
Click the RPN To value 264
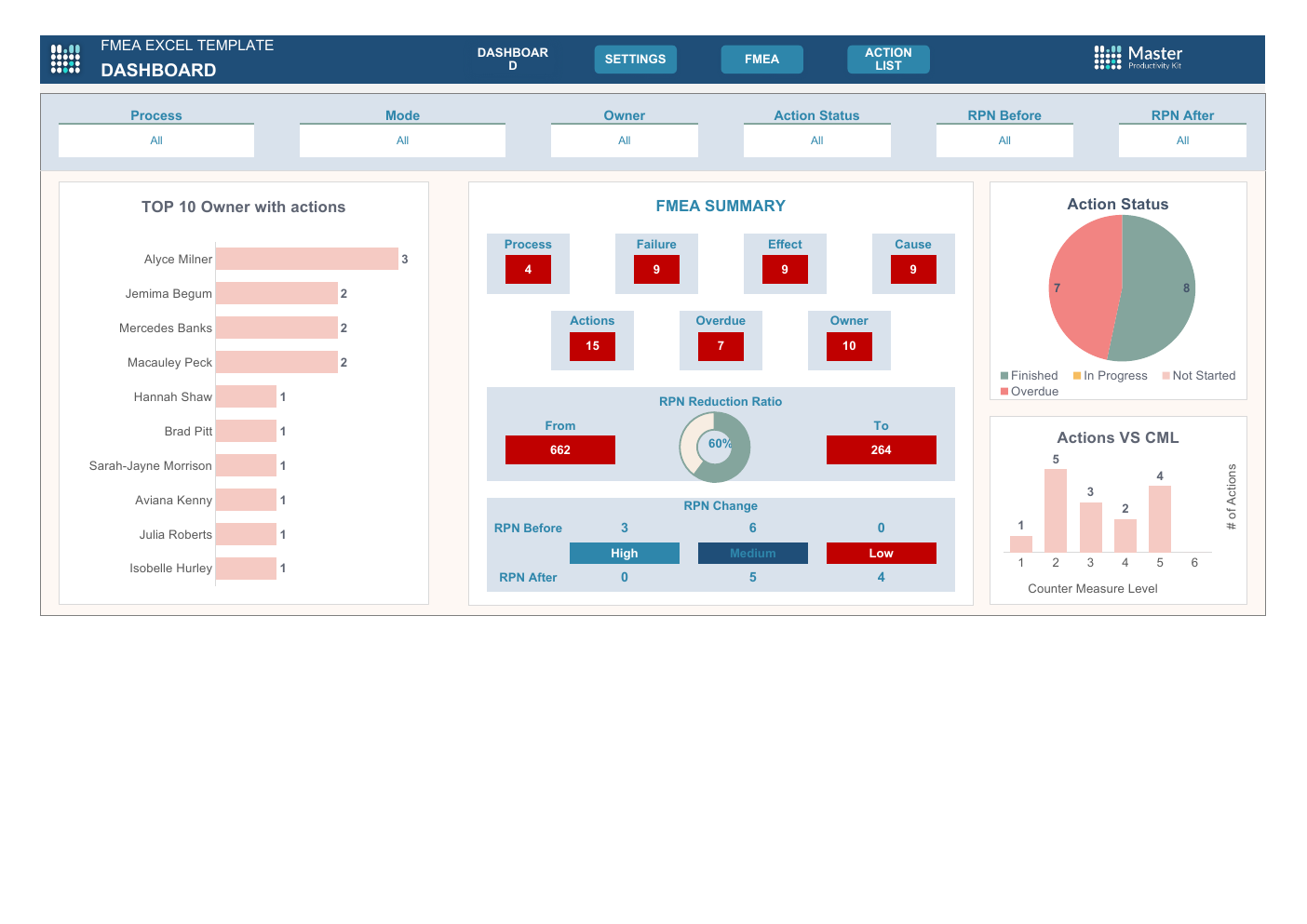pyautogui.click(x=881, y=449)
